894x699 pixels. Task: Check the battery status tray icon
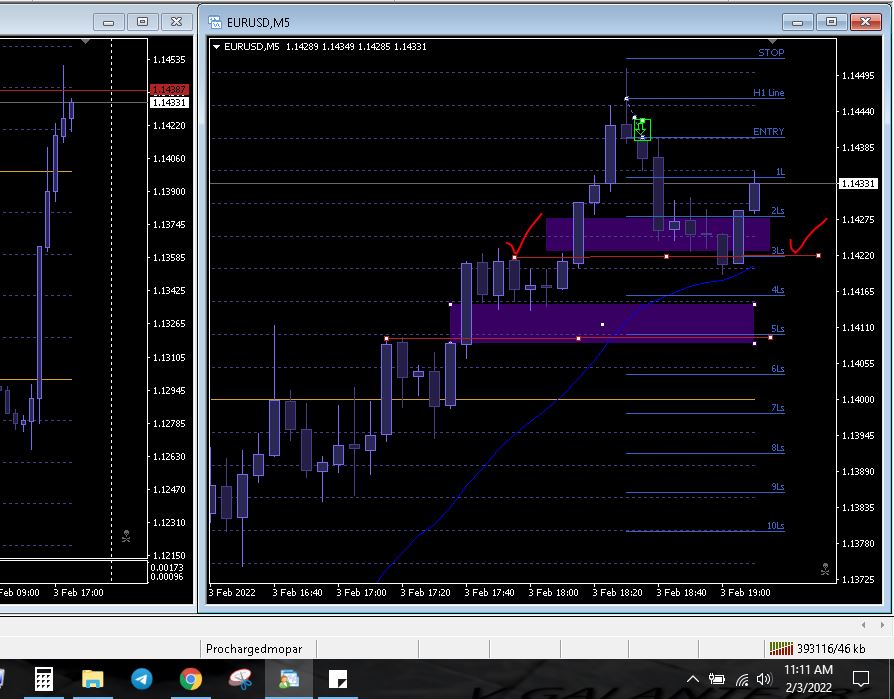(716, 679)
